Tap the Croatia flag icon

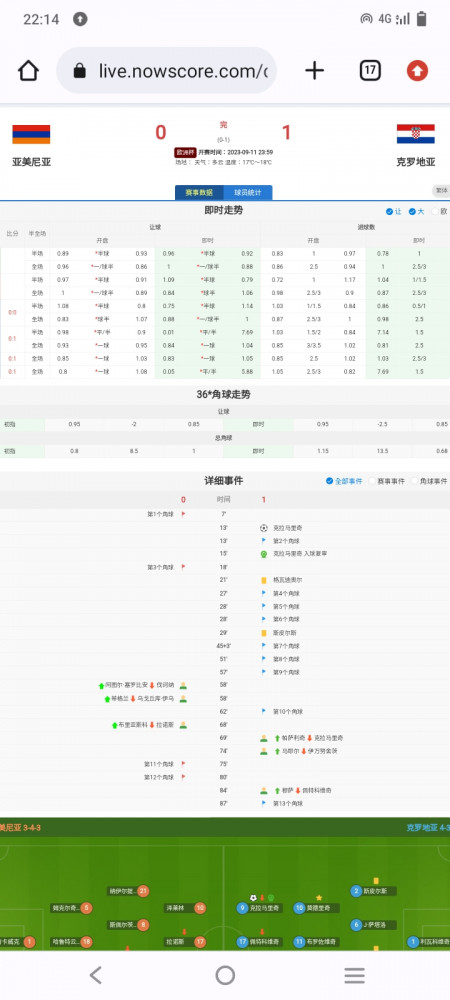[x=416, y=134]
